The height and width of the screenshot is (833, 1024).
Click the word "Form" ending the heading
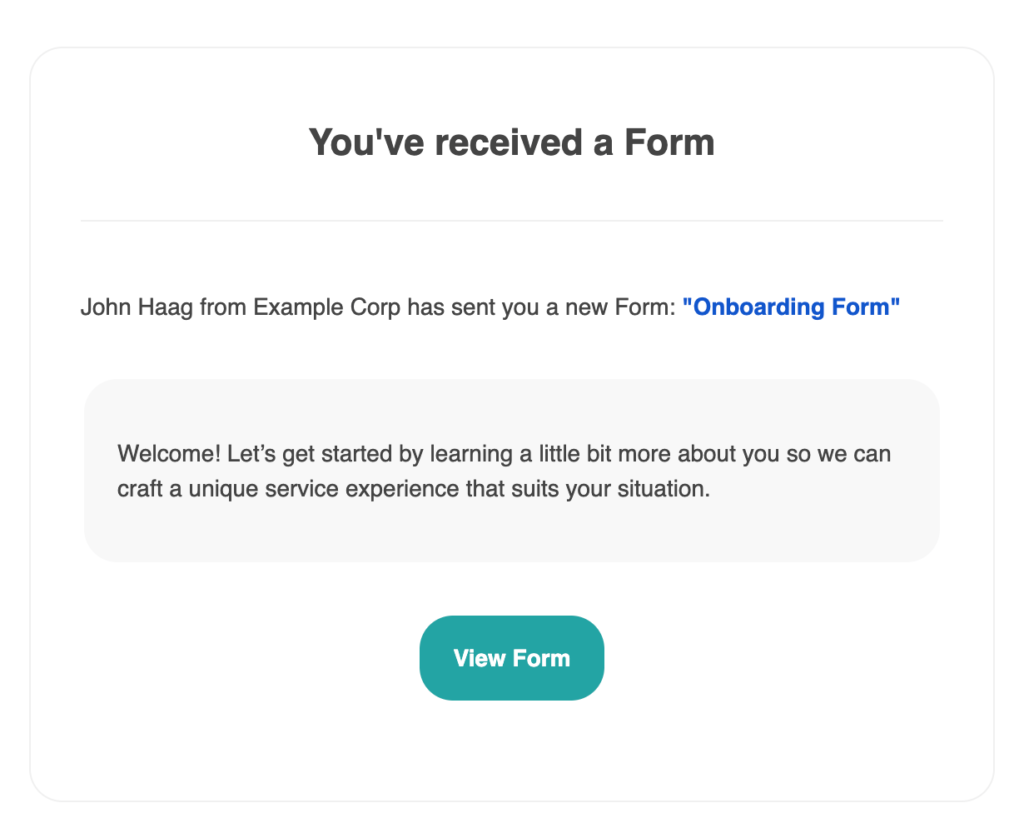tap(669, 142)
